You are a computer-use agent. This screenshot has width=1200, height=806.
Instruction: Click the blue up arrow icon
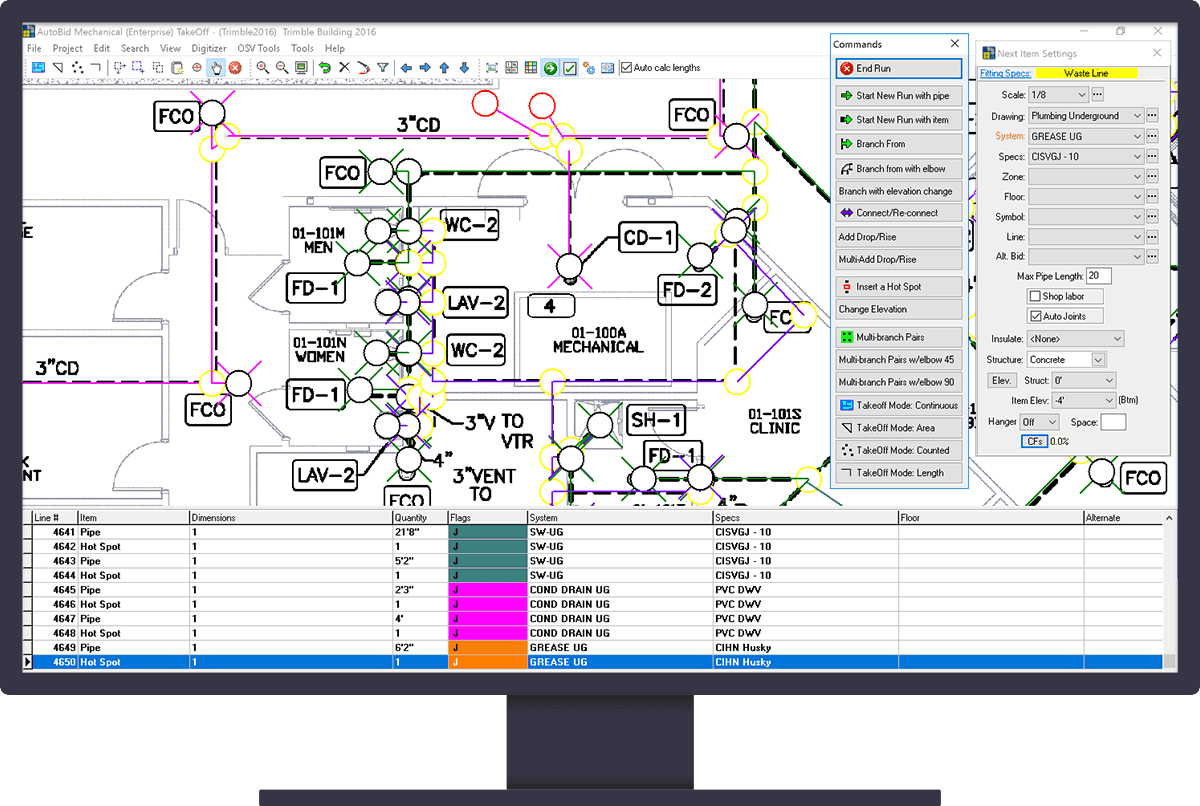click(445, 68)
